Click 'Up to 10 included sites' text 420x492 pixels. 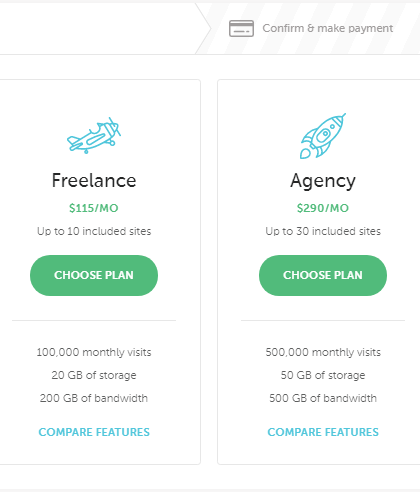[94, 231]
